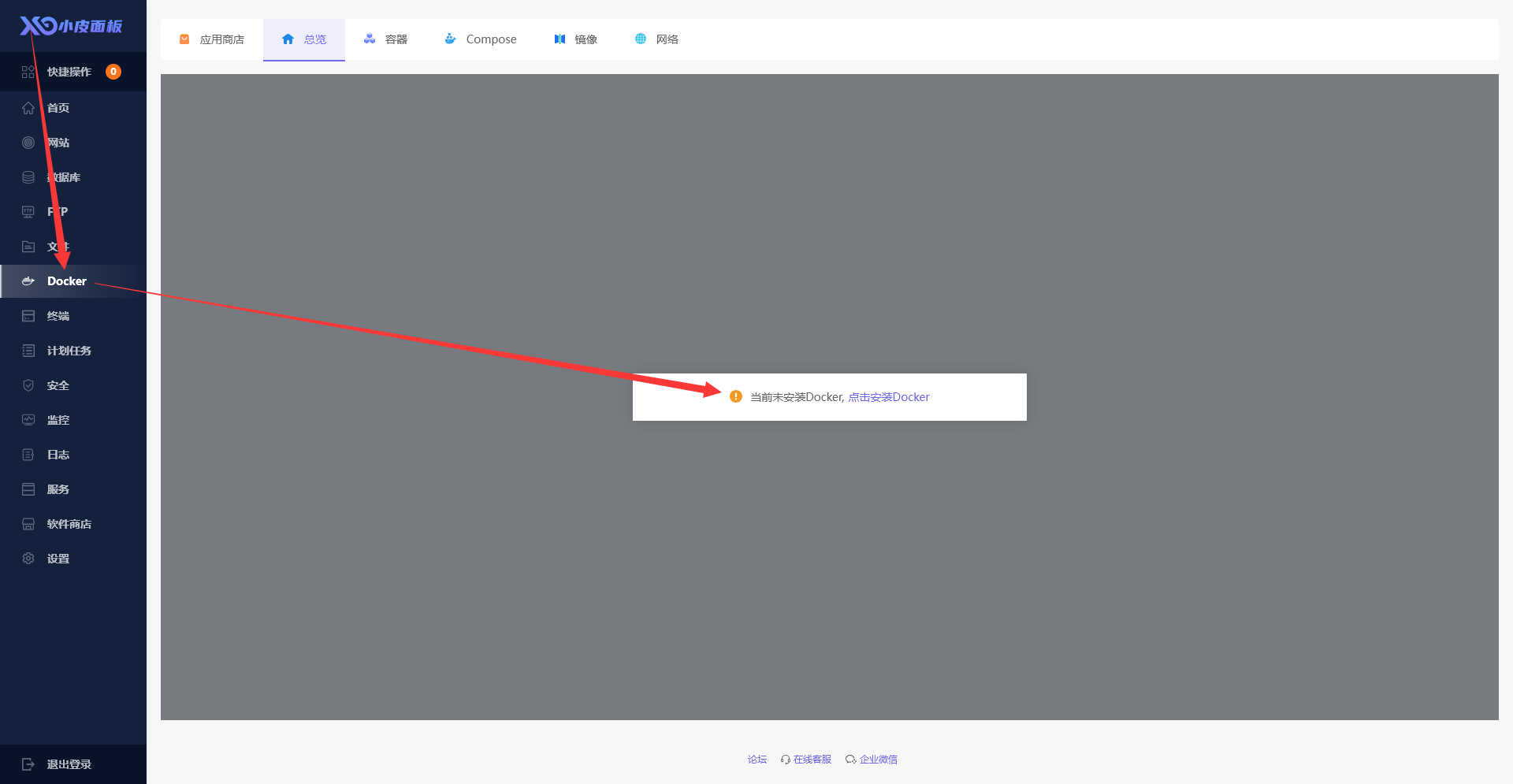
Task: Open the 镜像 tab
Action: point(576,39)
